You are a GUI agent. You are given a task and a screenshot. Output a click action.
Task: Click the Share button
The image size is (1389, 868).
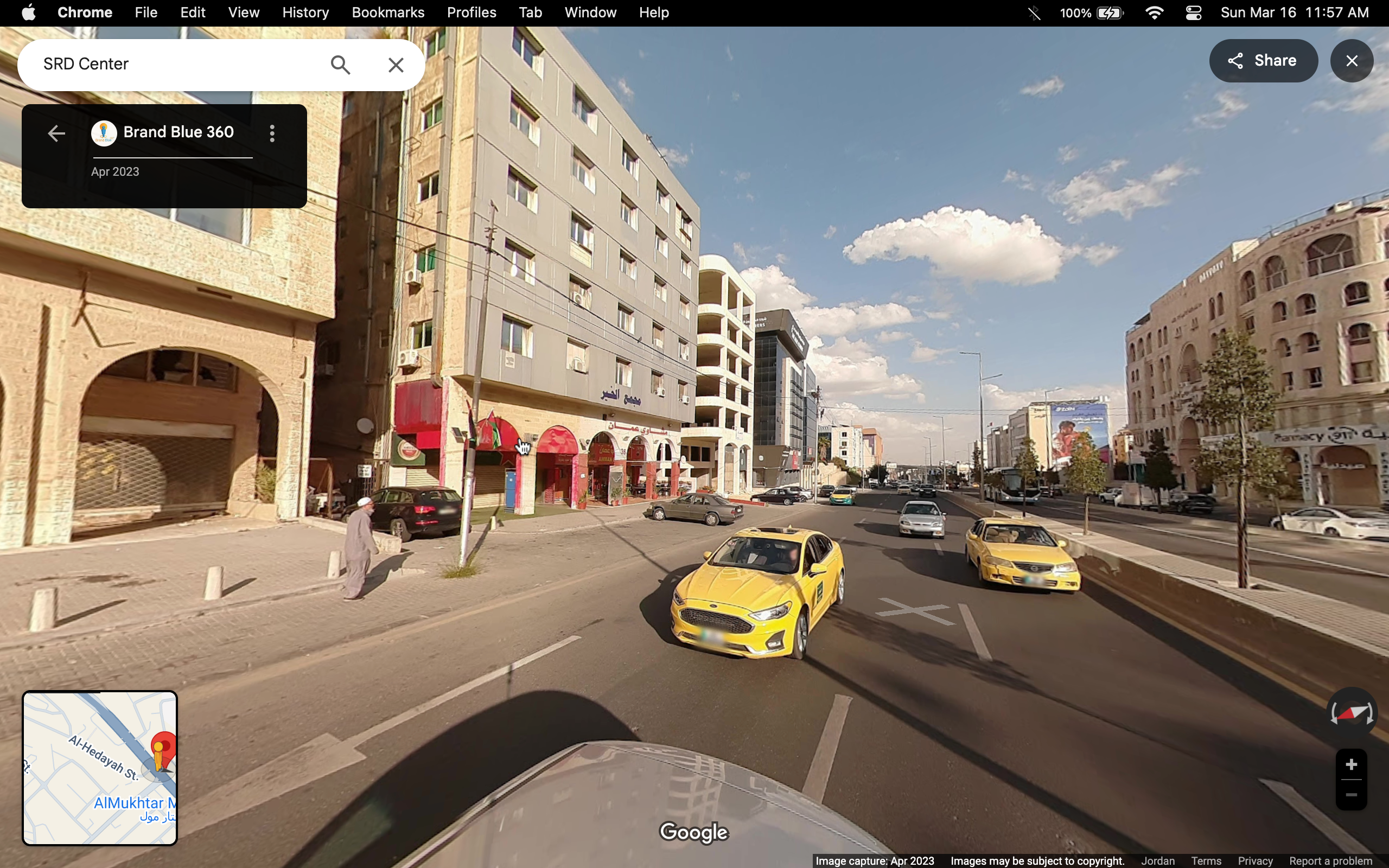coord(1263,61)
